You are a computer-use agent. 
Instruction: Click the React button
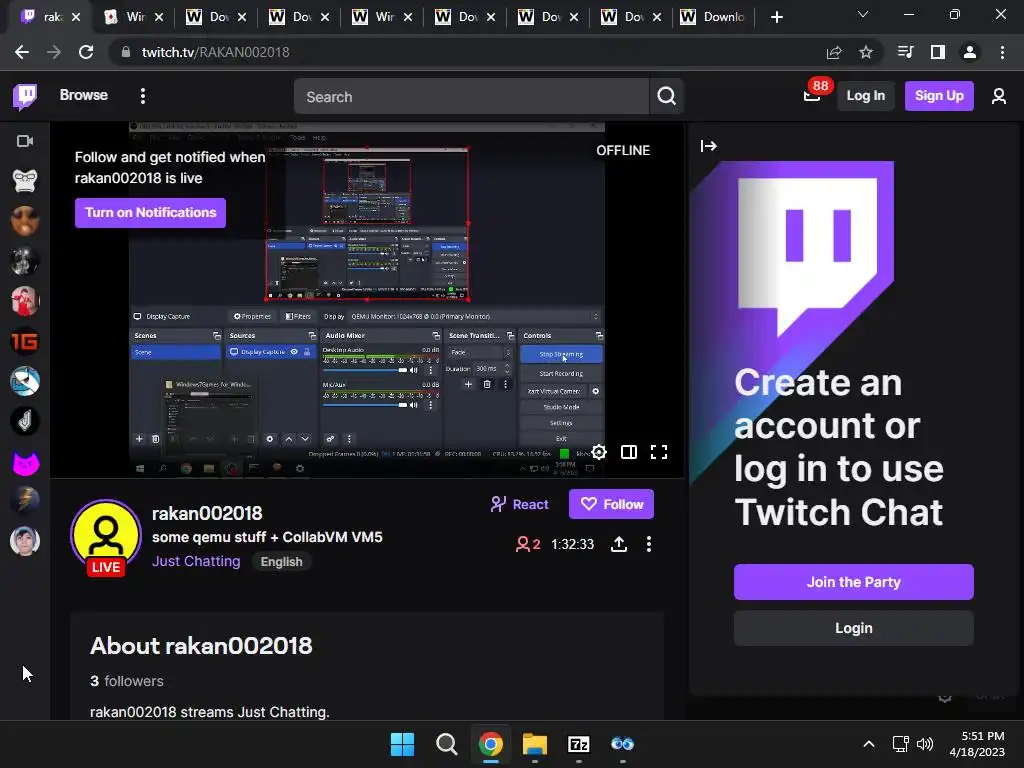point(519,504)
